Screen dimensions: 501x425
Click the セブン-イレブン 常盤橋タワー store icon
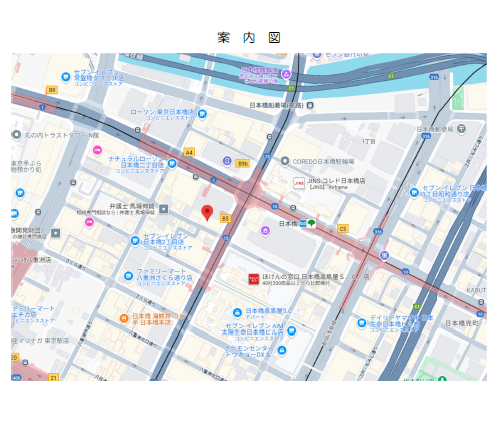click(x=66, y=77)
